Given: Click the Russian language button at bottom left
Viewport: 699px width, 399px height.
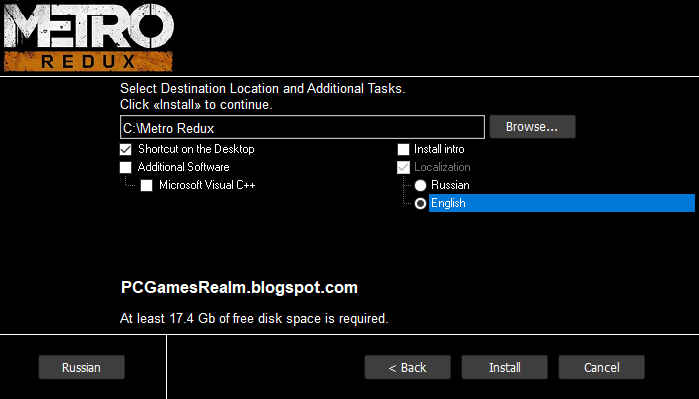Looking at the screenshot, I should 82,367.
